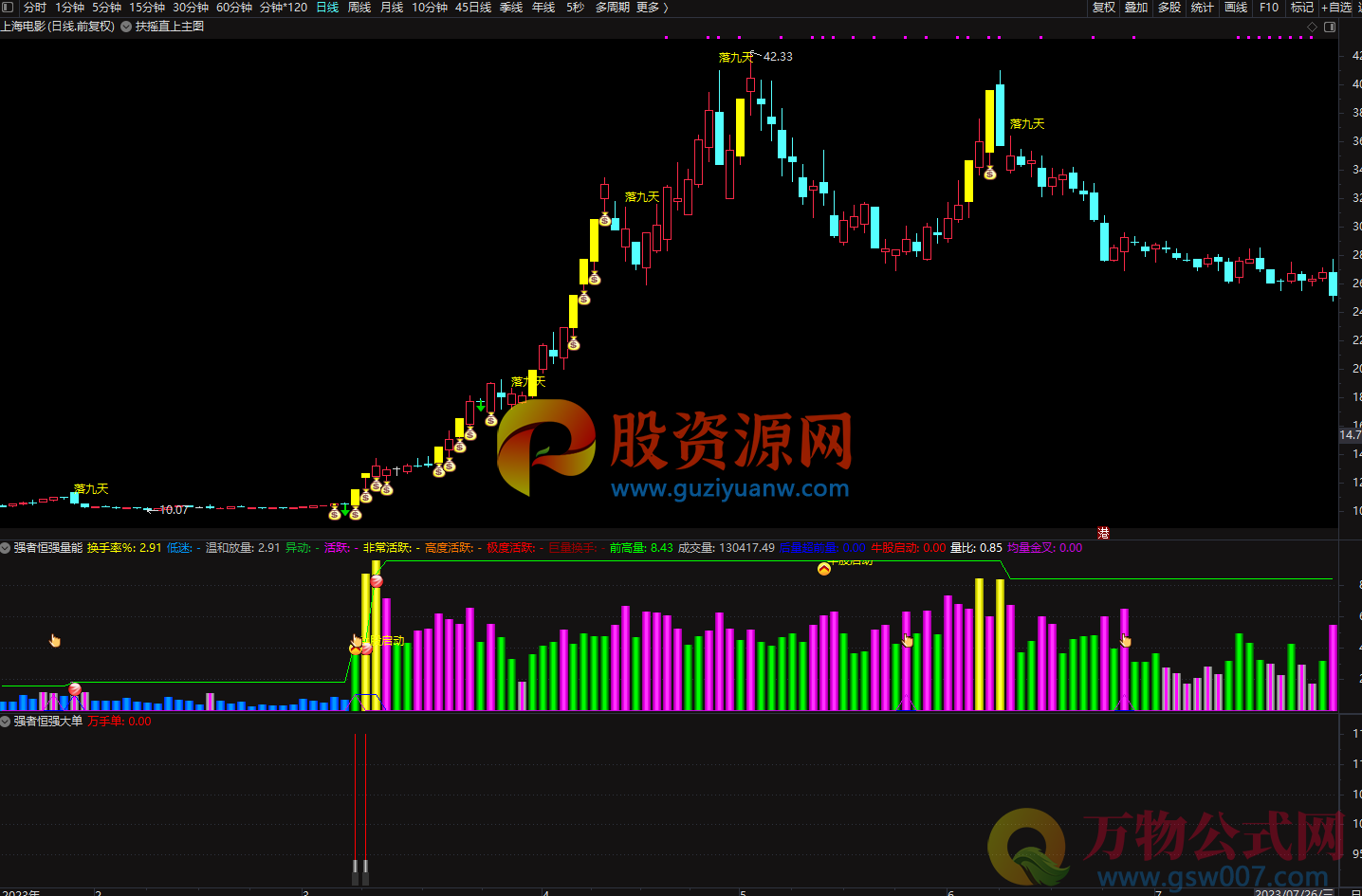Screen dimensions: 1362x896
Task: Open the 更多 periods menu
Action: coord(652,8)
